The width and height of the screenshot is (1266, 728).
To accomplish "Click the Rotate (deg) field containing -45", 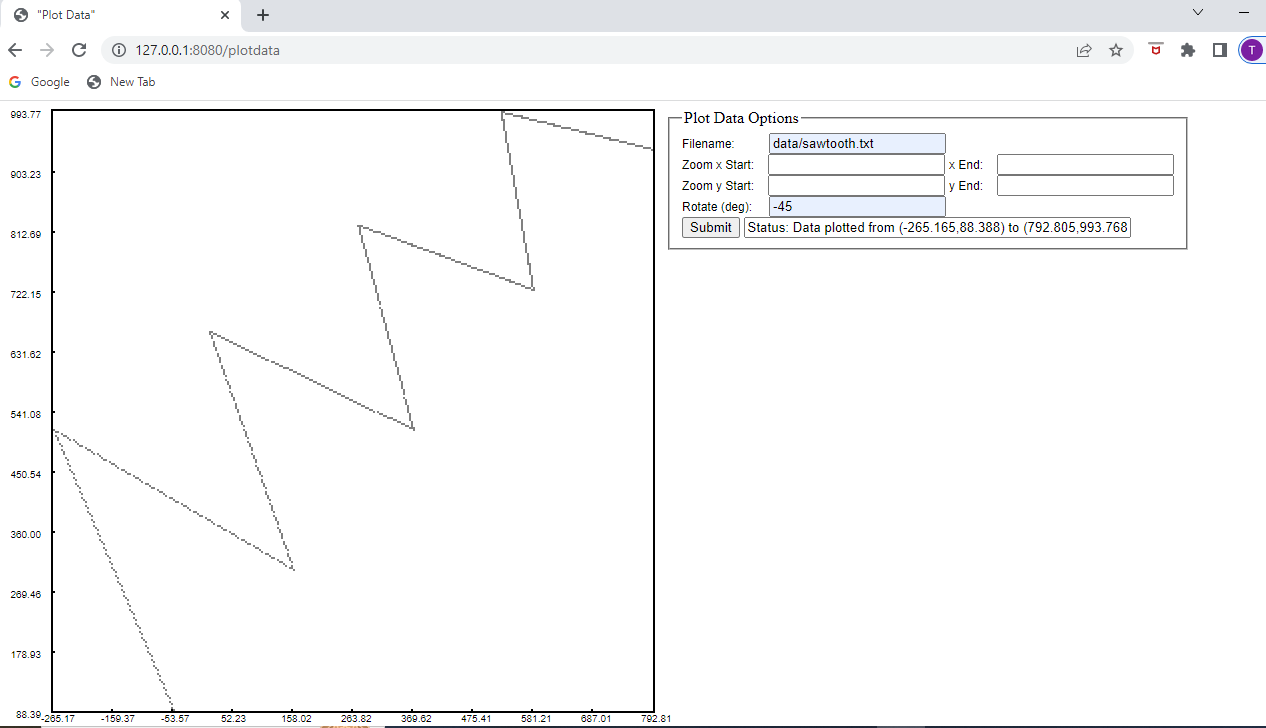I will click(855, 206).
